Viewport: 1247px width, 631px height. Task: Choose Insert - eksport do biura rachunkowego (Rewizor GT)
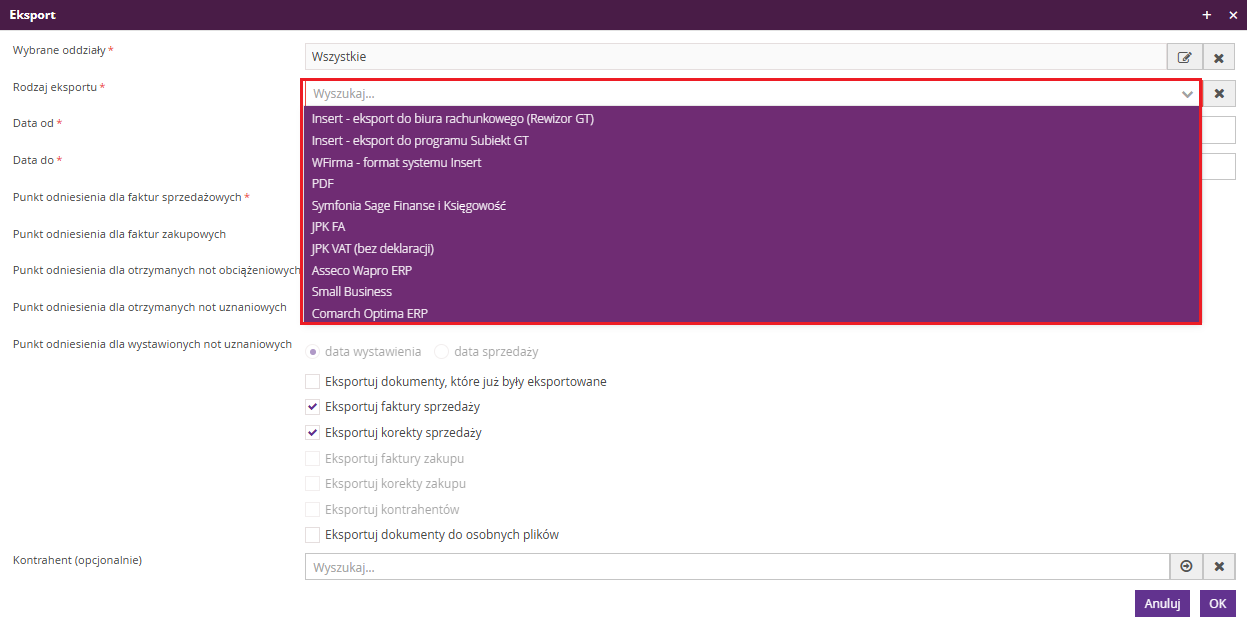751,118
